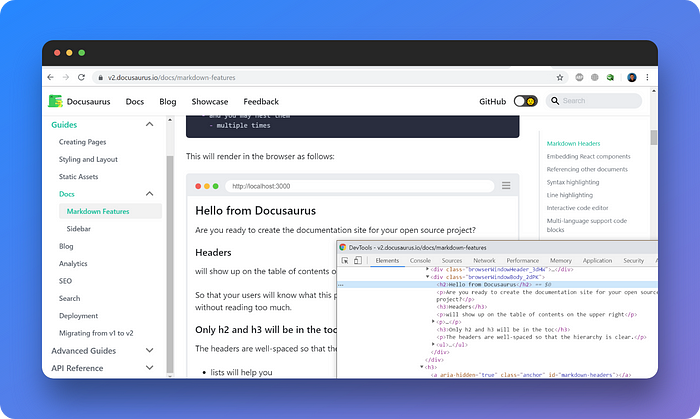Expand the collapsed p node in DevTools
Screen dimensions: 700x419
pos(433,321)
